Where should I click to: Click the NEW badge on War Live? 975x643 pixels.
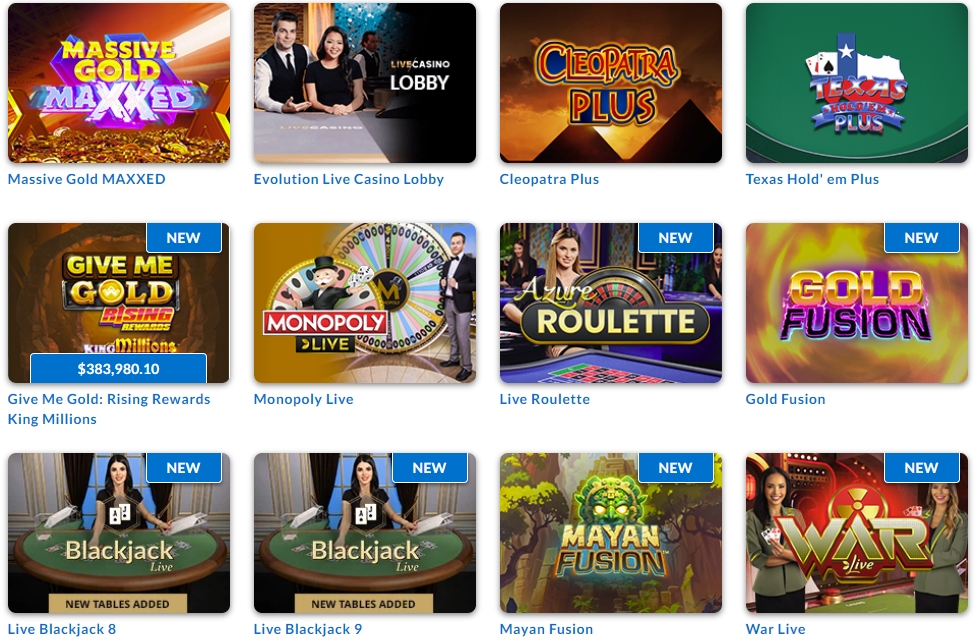coord(922,468)
